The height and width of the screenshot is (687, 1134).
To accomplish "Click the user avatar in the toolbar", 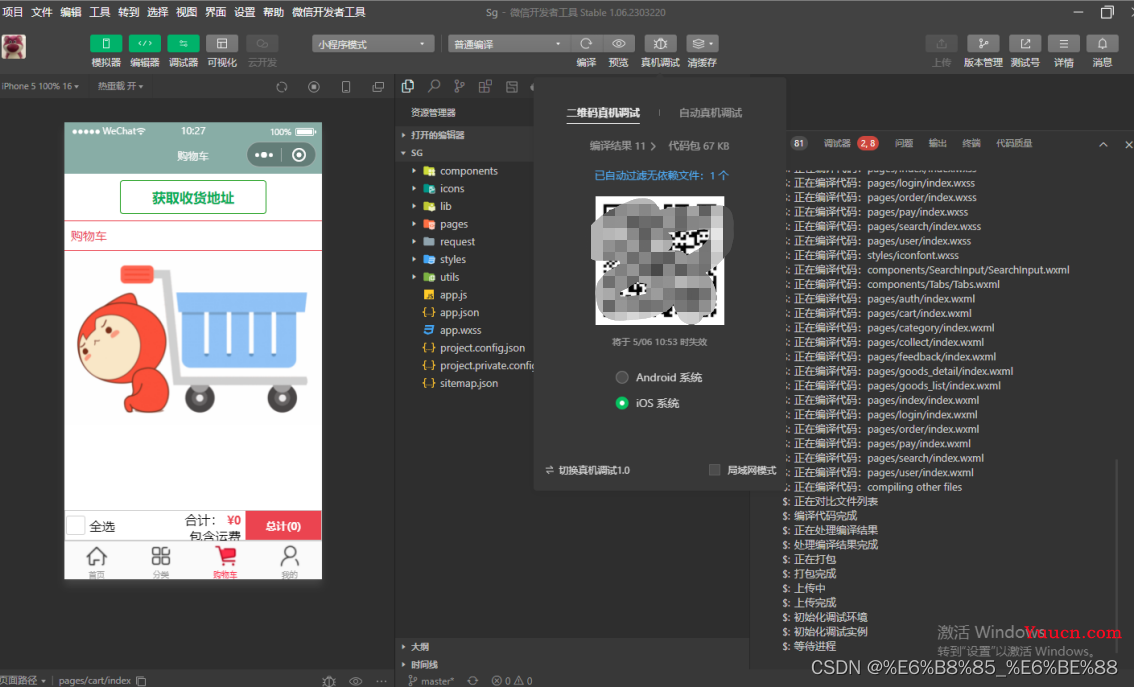I will coord(14,47).
